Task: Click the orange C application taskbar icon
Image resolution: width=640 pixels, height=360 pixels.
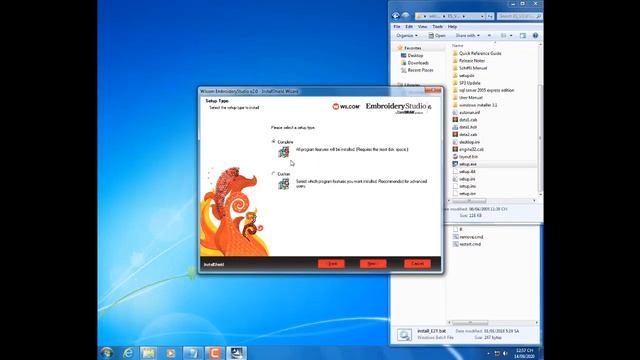Action: tap(215, 353)
